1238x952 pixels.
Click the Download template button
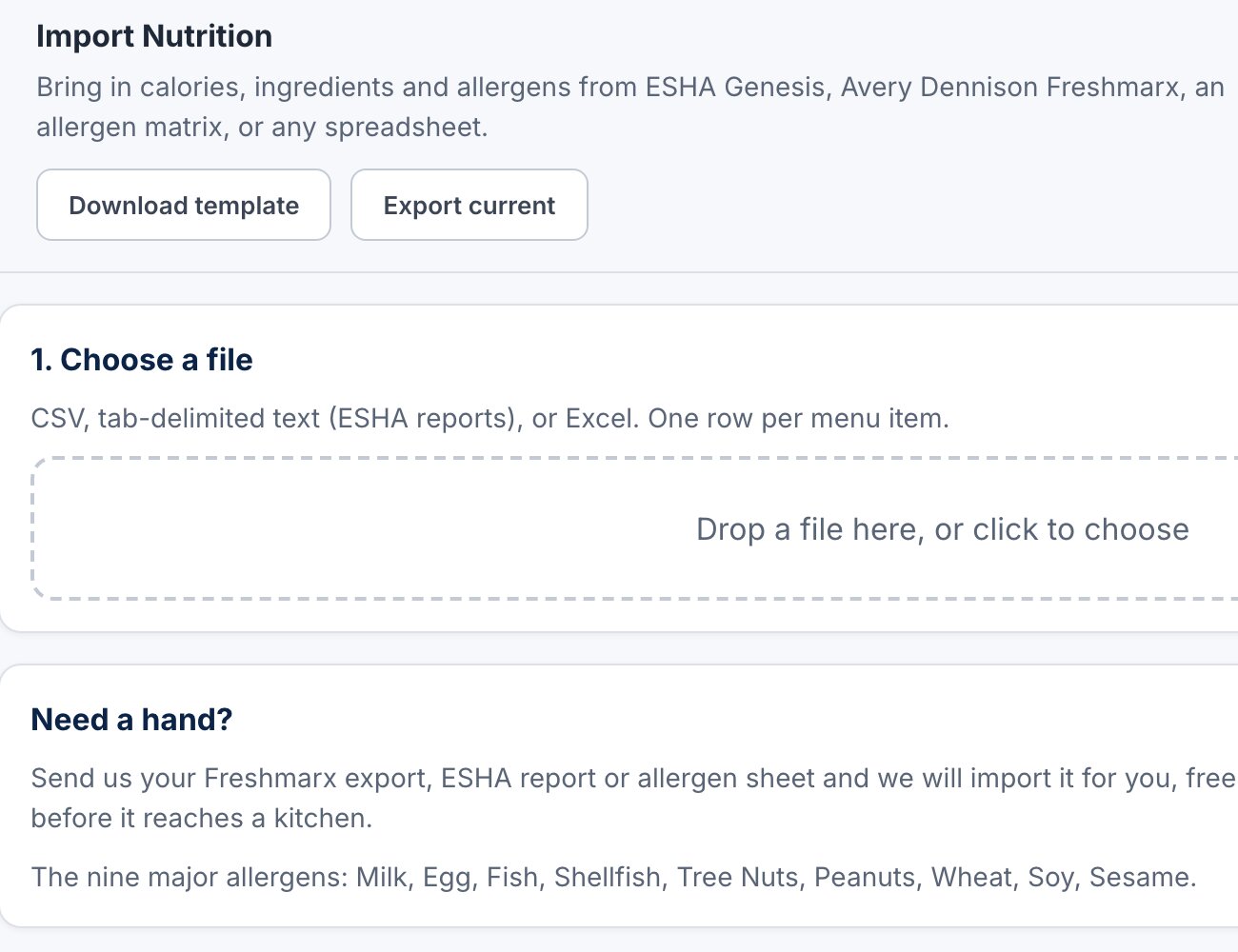tap(184, 205)
